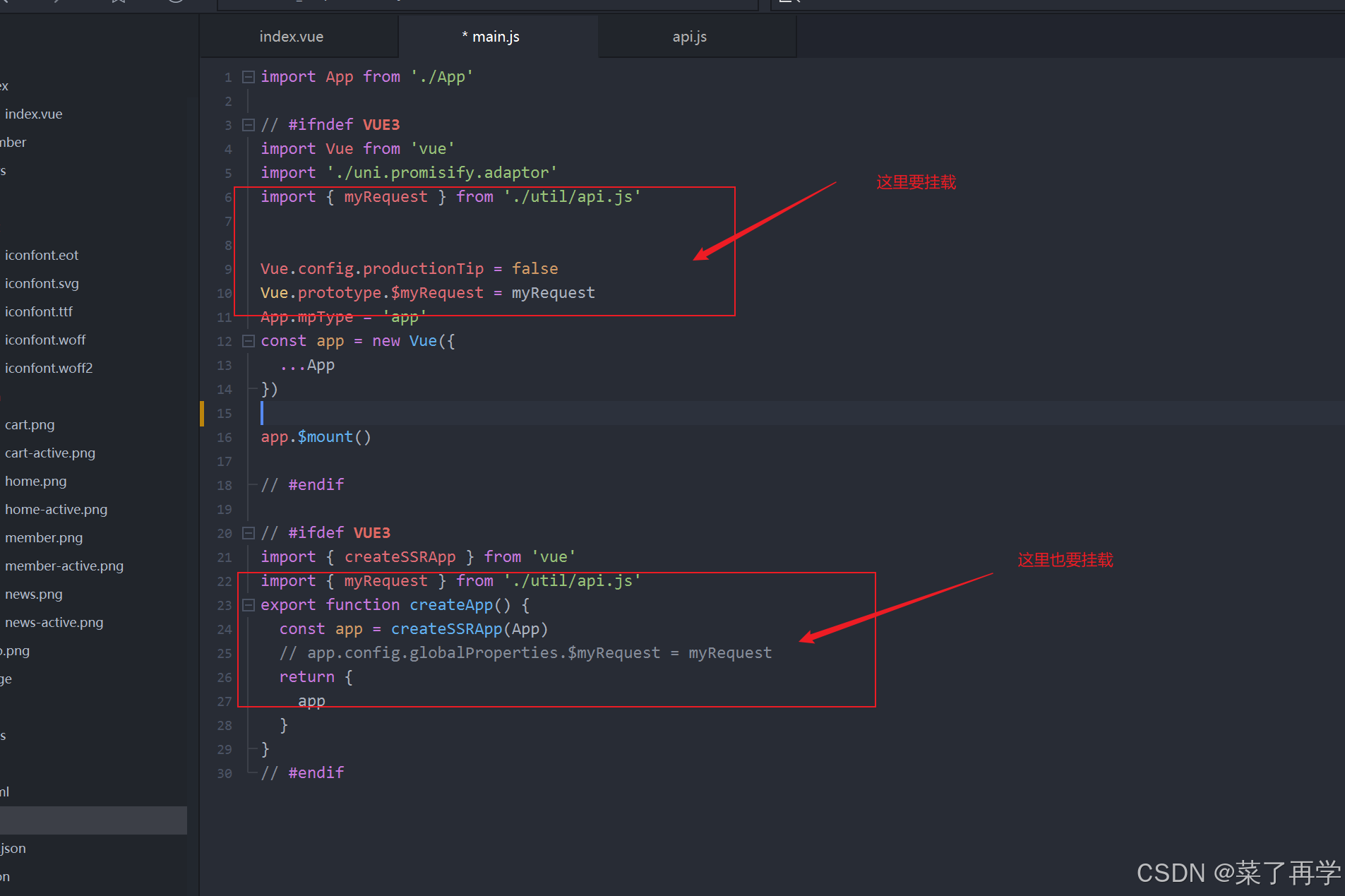
Task: Collapse the #ifdef VUE3 fold at line 20
Action: (248, 533)
